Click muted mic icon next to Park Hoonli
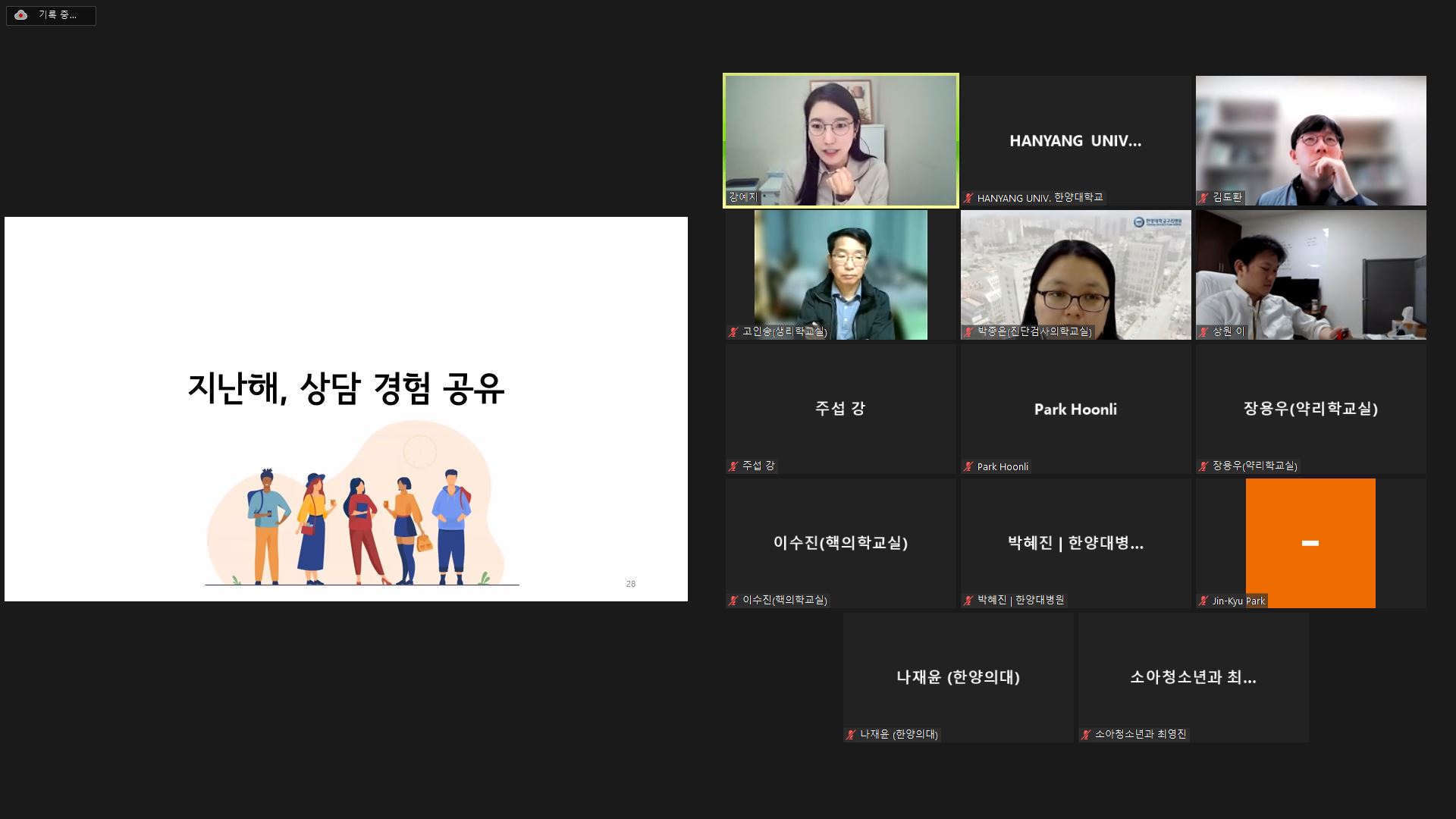Screen dimensions: 1456x819 pyautogui.click(x=968, y=467)
